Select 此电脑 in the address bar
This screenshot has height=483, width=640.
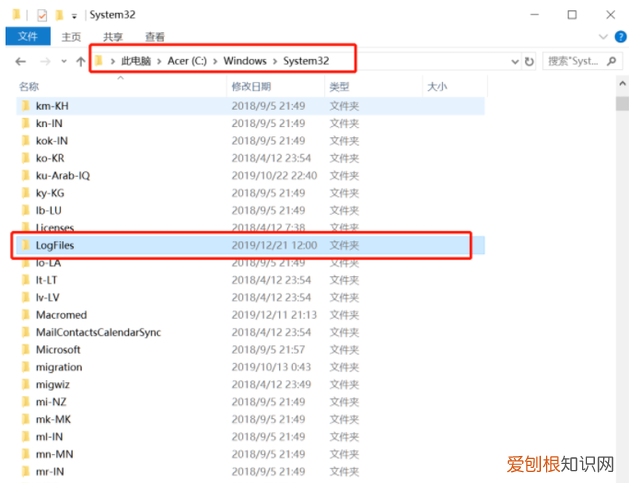136,61
